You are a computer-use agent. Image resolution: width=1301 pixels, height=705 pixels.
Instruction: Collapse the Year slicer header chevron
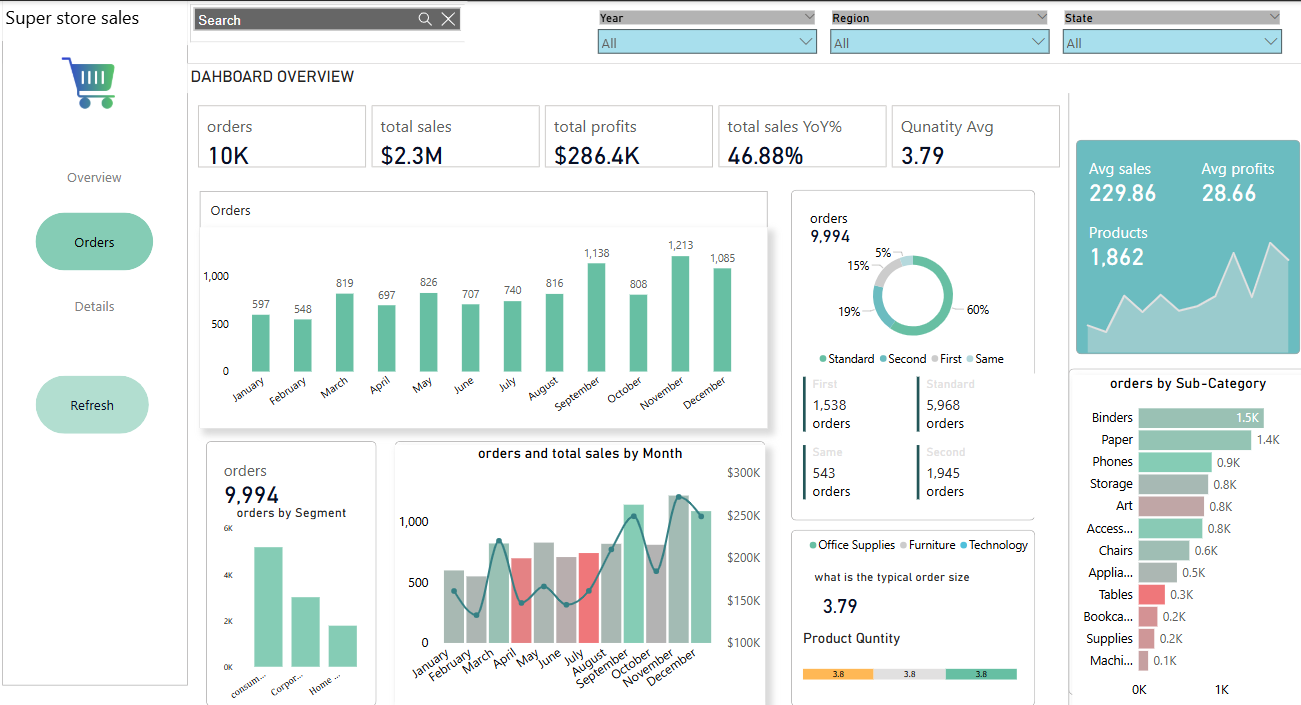click(x=808, y=17)
